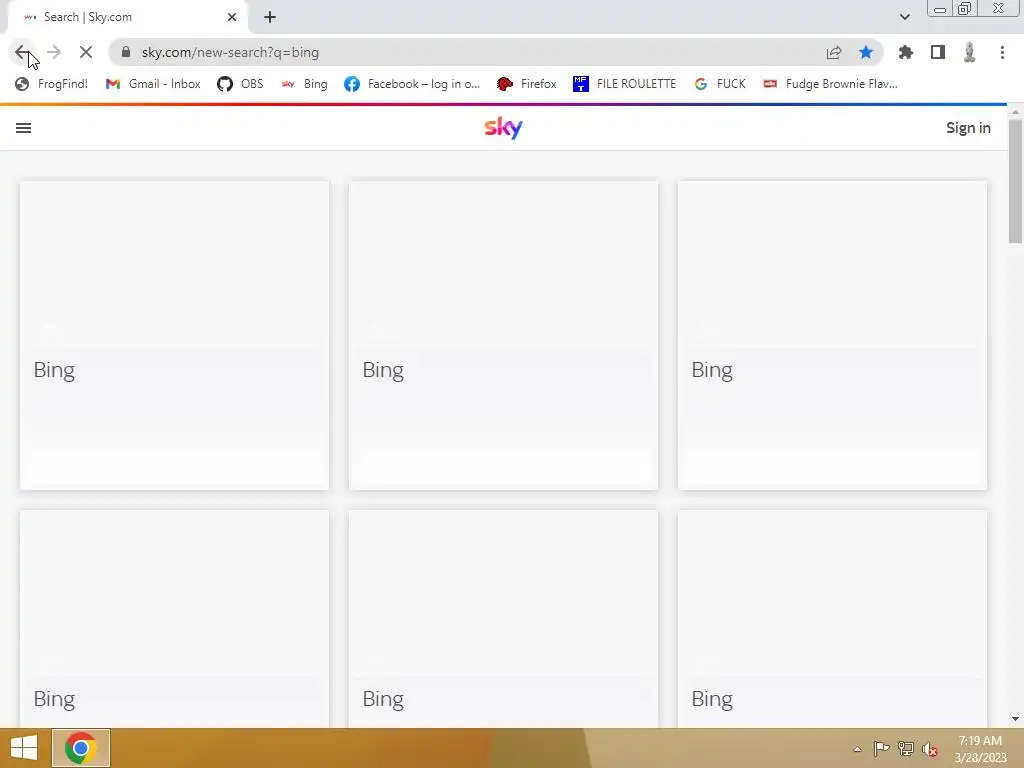
Task: Open the Sky hamburger menu
Action: (x=24, y=128)
